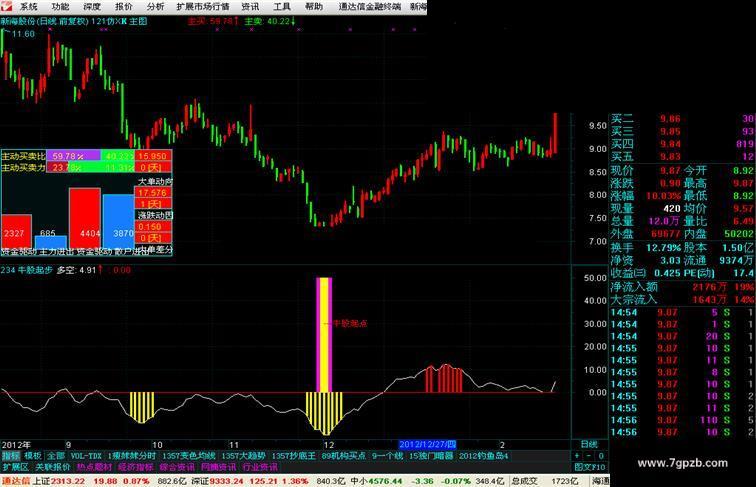Open the 扩展区 tab
The width and height of the screenshot is (756, 487).
(x=16, y=467)
